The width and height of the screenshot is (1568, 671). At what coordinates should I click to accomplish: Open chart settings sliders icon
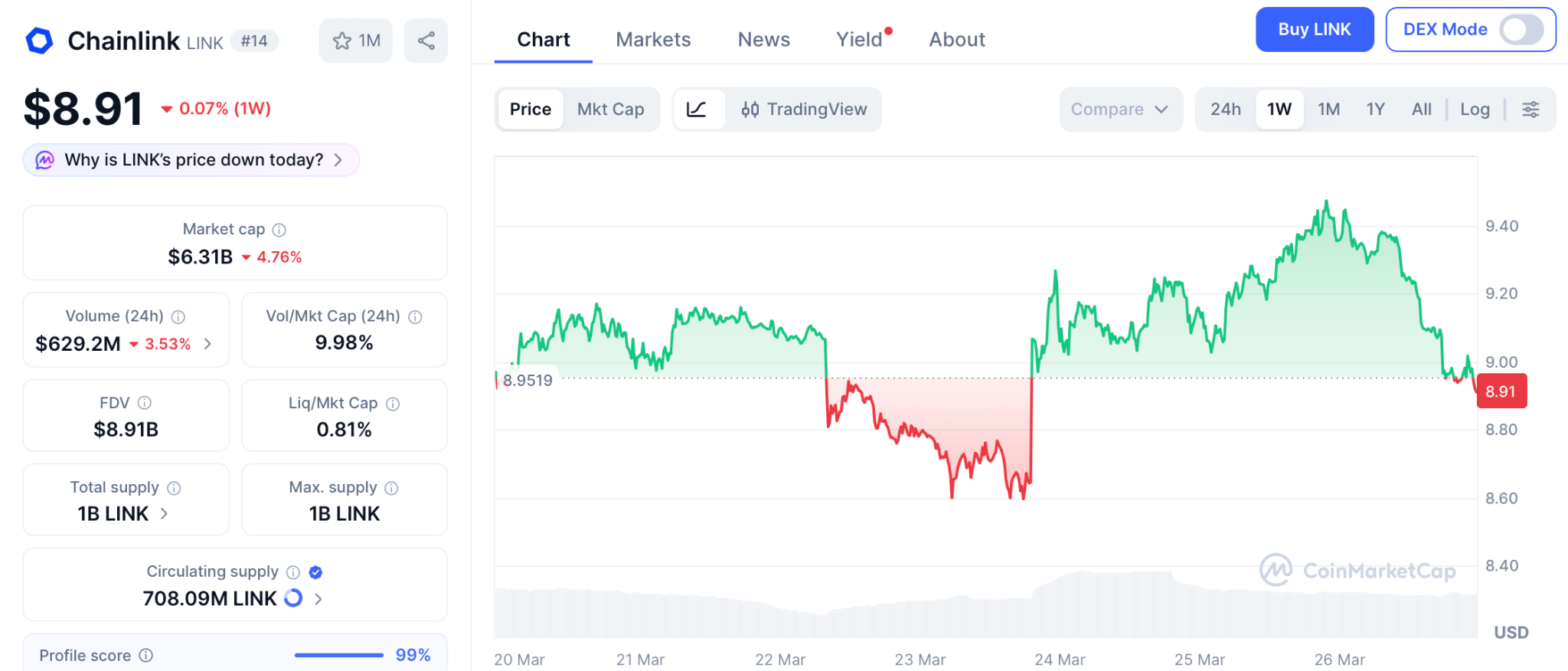(x=1530, y=110)
